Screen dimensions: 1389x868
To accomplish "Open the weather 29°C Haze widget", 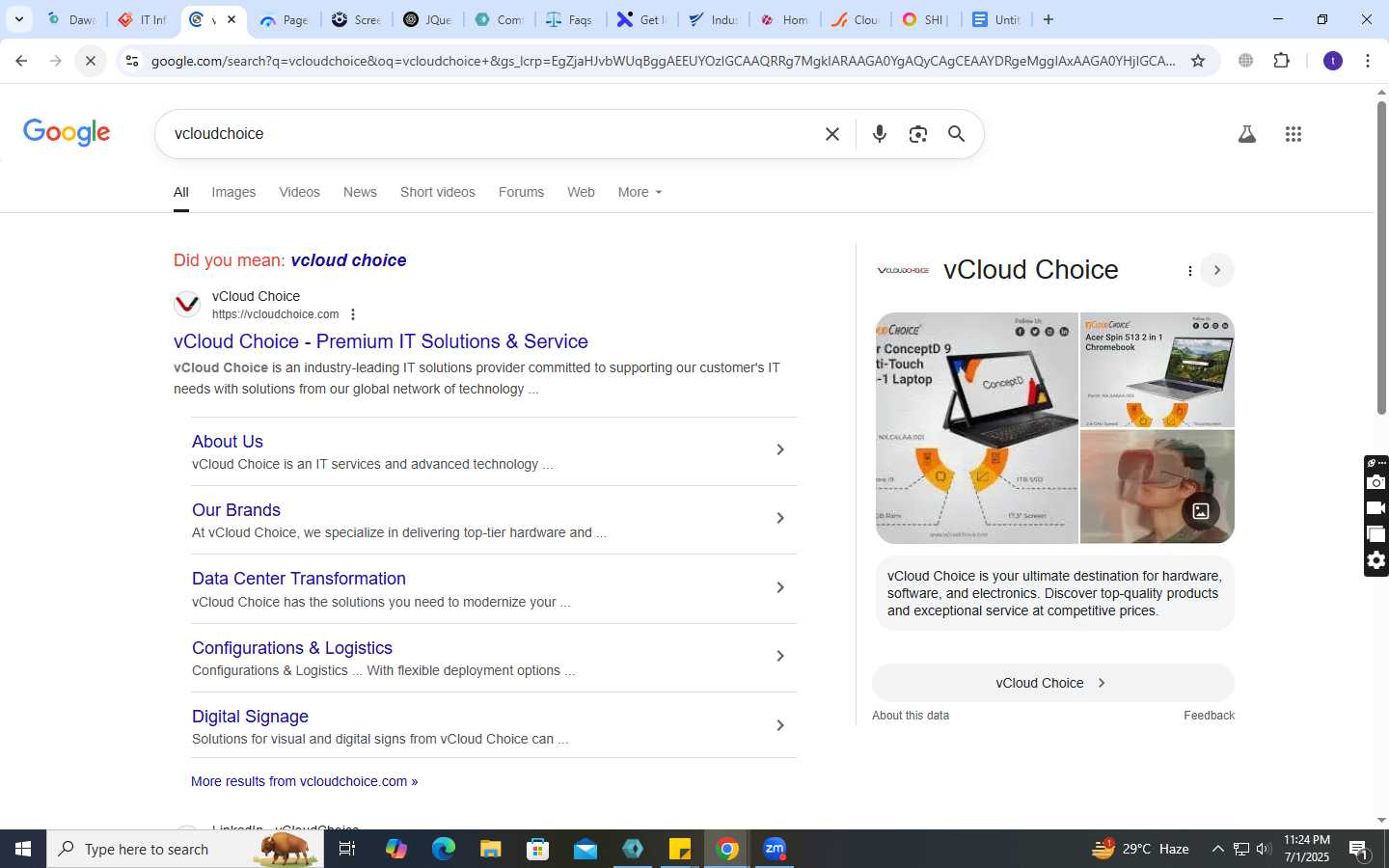I will click(1140, 849).
